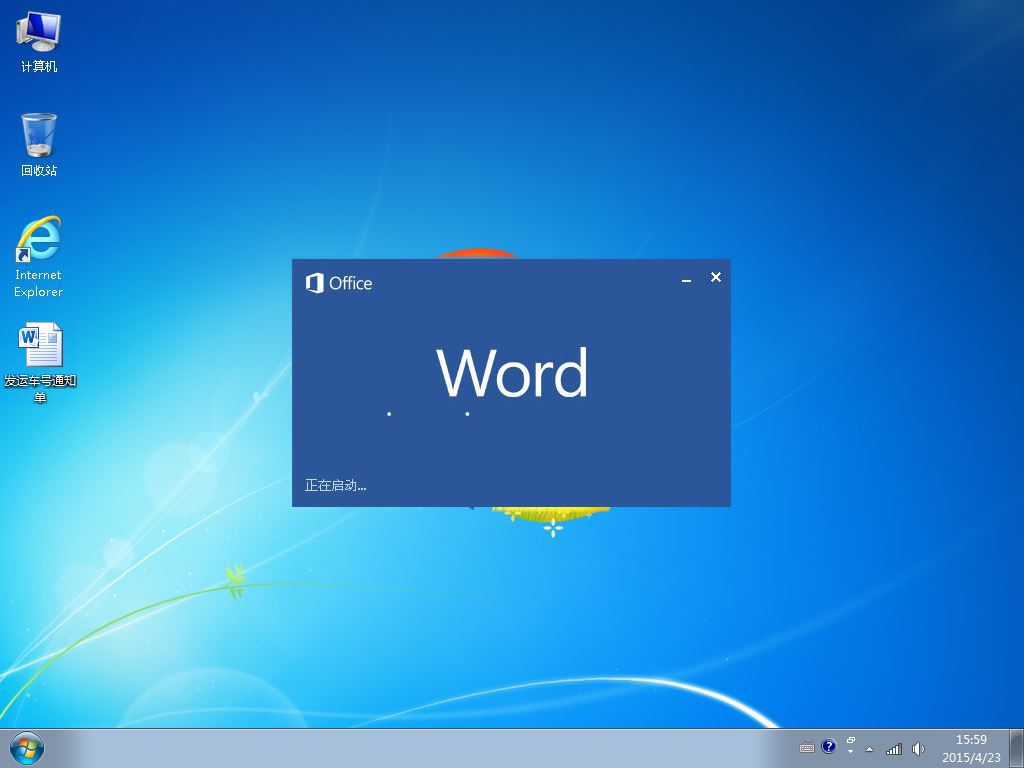Screen dimensions: 1024x768
Task: Select the 回收站 recycle bin icon
Action: tap(39, 145)
